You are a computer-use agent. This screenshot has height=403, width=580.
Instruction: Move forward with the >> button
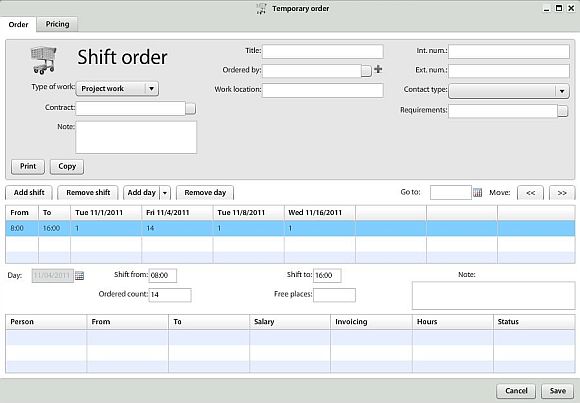(562, 193)
